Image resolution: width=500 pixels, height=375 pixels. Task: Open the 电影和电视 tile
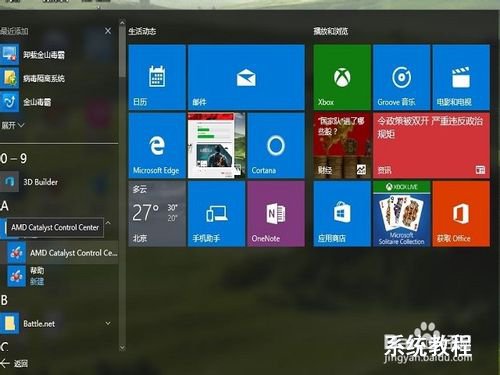click(x=461, y=77)
